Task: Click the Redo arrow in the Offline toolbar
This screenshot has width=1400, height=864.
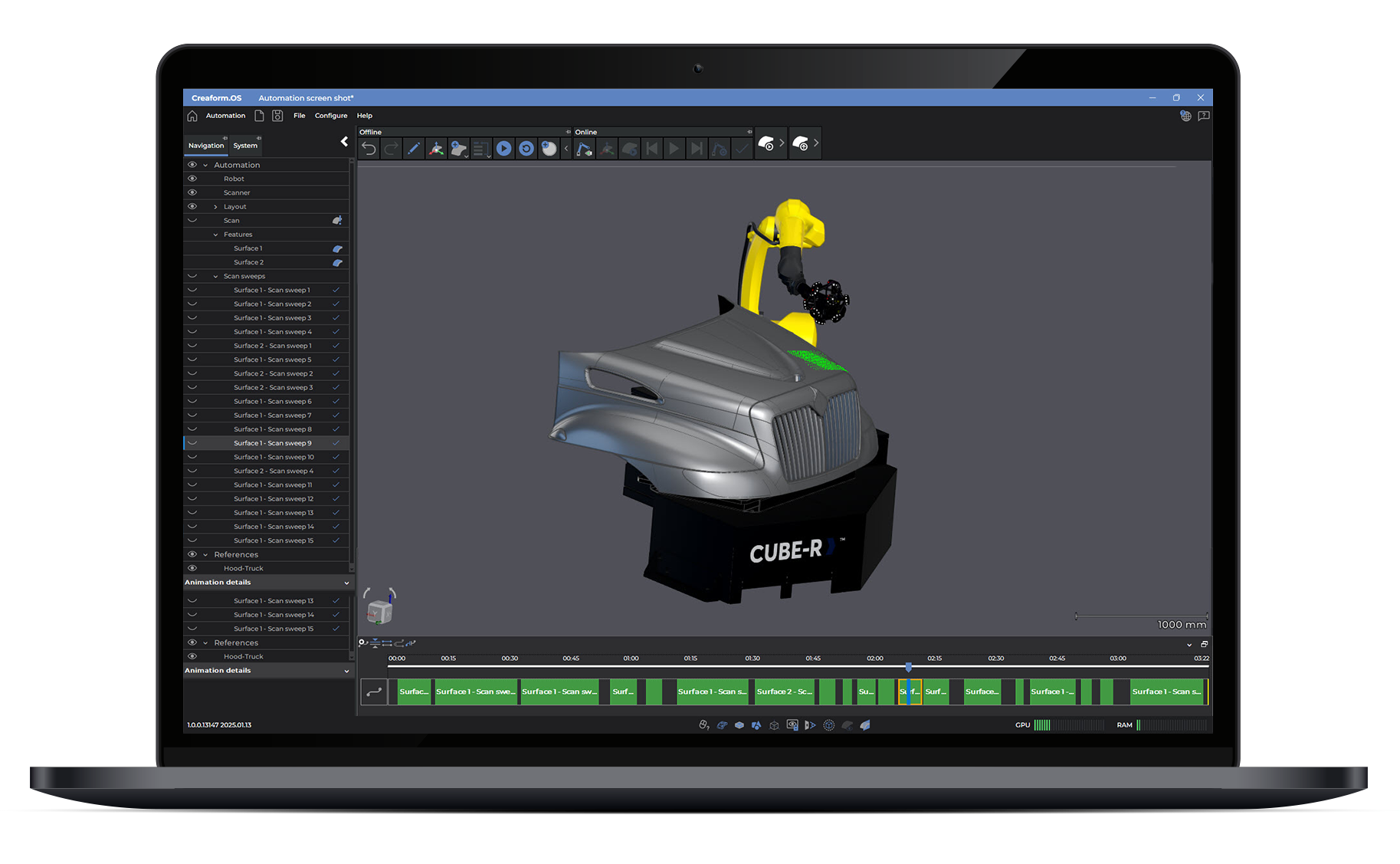Action: [x=392, y=149]
